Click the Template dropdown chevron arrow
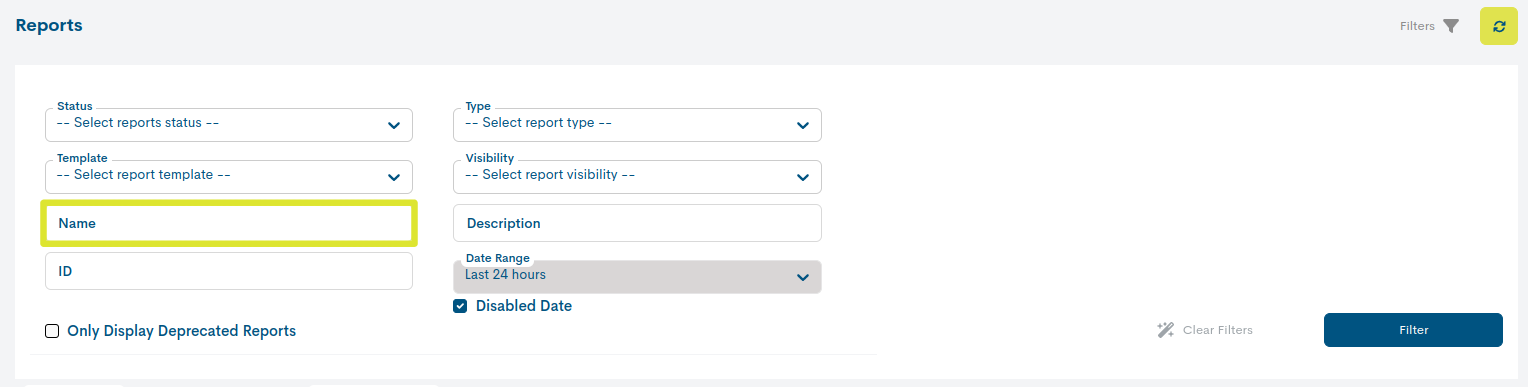Image resolution: width=1528 pixels, height=387 pixels. [393, 177]
